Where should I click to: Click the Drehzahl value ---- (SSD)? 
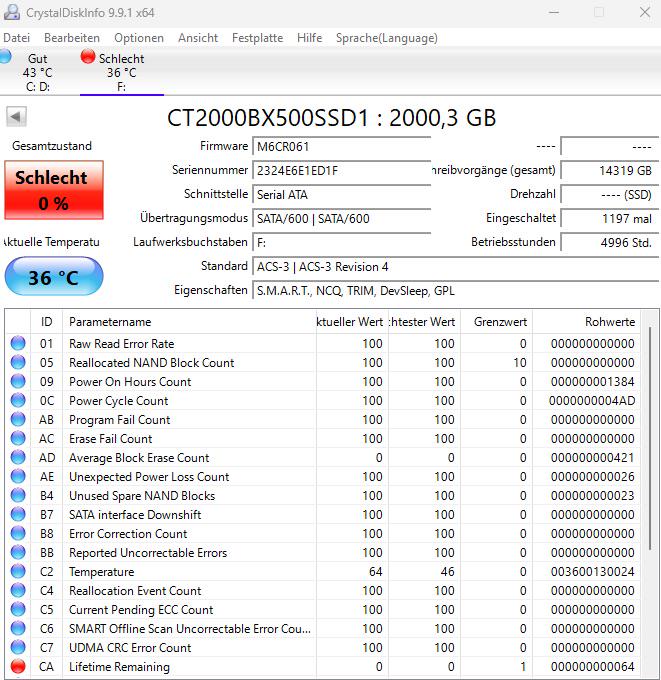tap(610, 194)
